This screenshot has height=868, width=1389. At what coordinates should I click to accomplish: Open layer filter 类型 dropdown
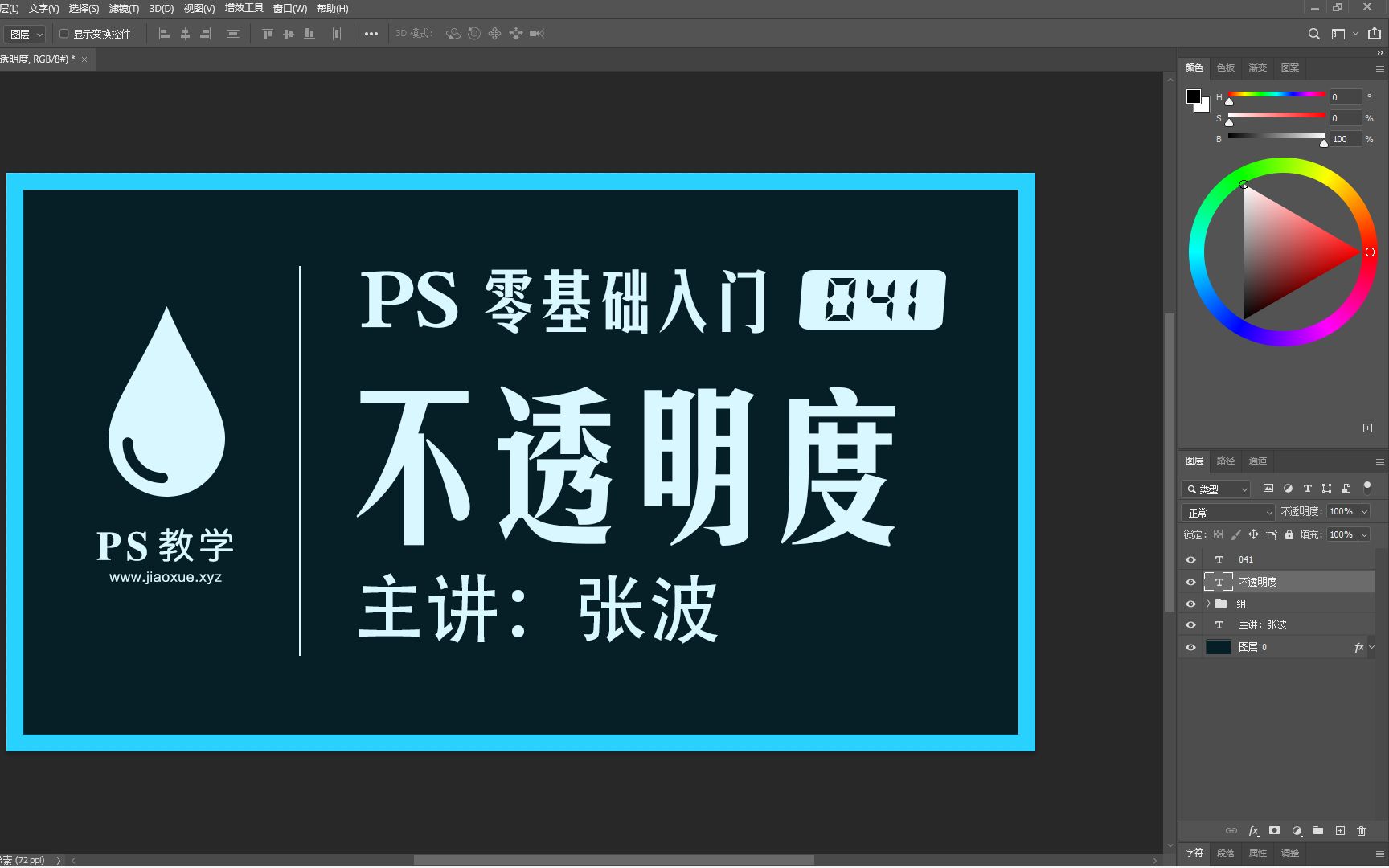[x=1215, y=489]
